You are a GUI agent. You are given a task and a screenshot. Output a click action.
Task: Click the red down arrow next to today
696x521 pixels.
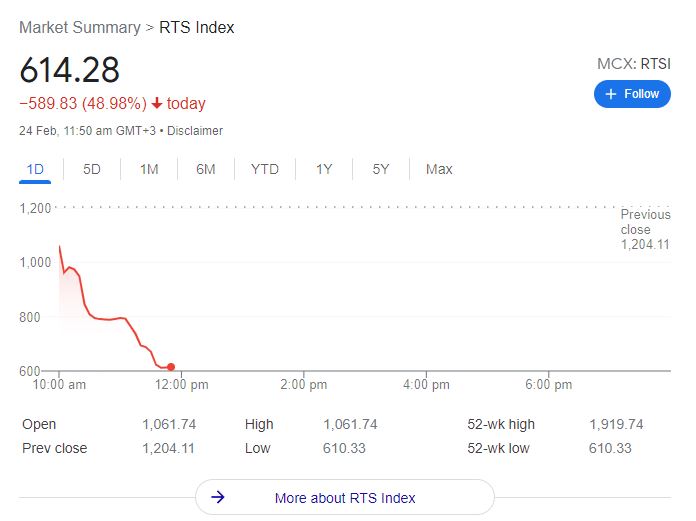coord(157,104)
